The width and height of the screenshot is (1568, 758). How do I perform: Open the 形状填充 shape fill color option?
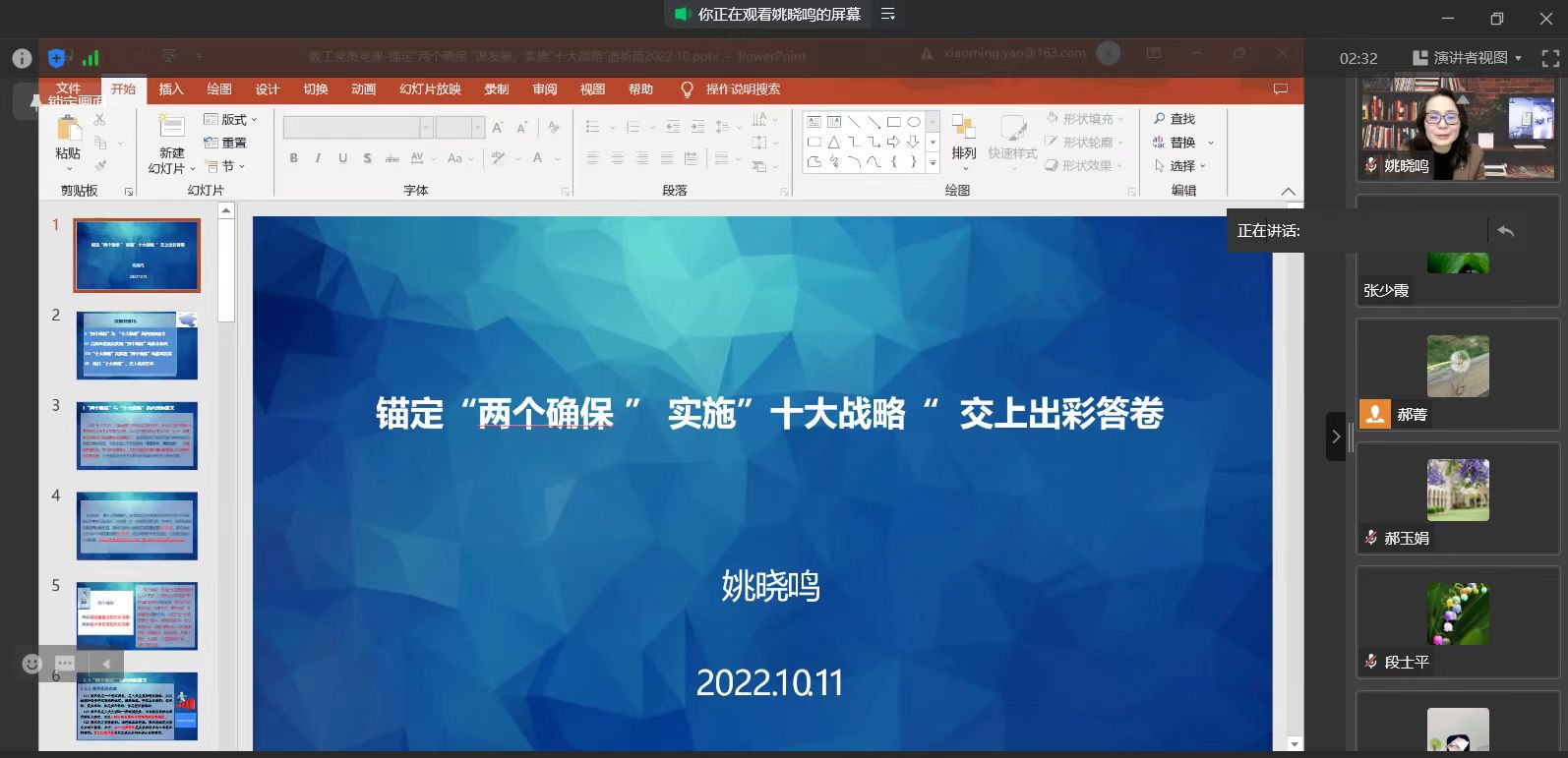click(1086, 119)
